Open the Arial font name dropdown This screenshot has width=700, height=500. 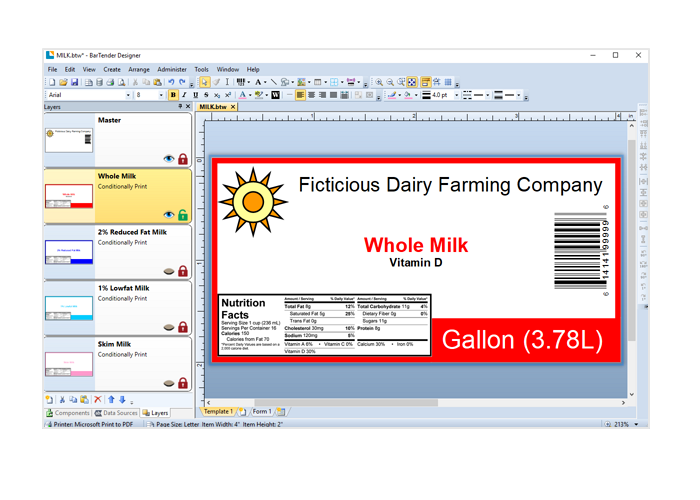coord(128,95)
